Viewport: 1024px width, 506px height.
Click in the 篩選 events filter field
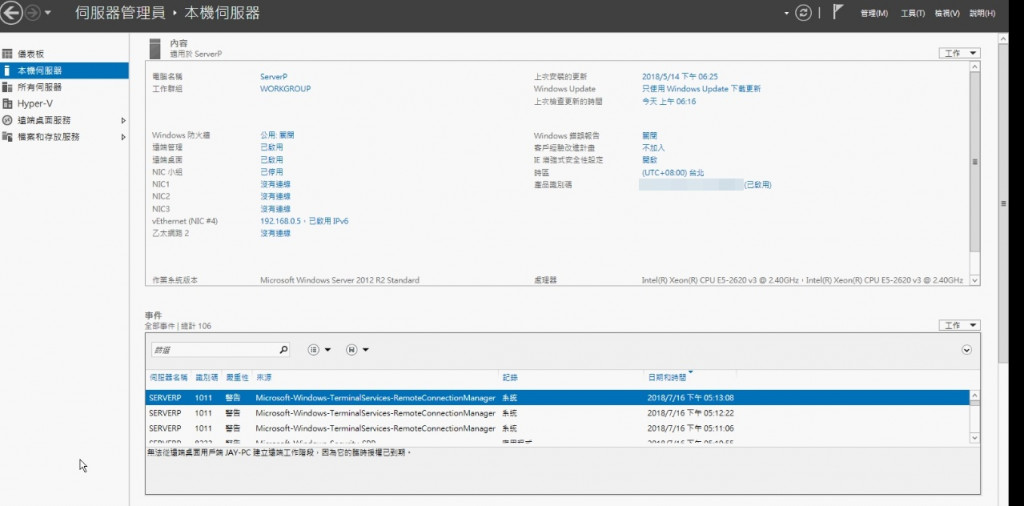click(214, 350)
